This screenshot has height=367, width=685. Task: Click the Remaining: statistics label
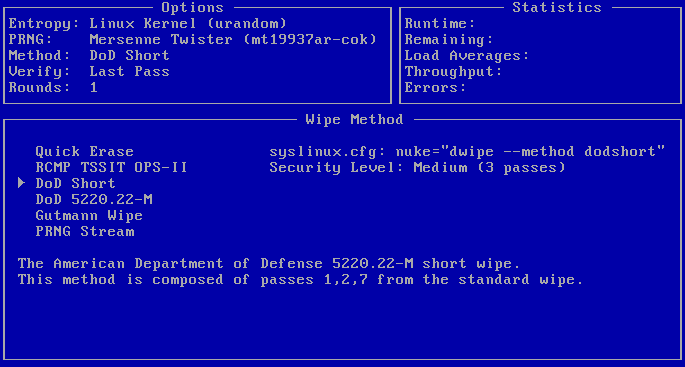coord(449,39)
